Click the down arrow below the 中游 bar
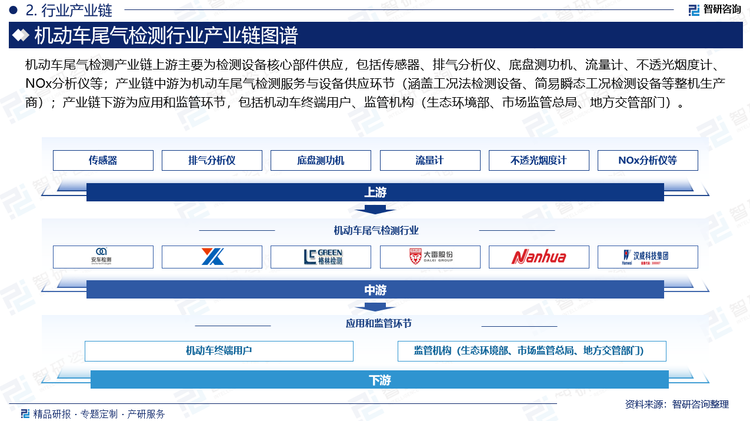 point(375,307)
